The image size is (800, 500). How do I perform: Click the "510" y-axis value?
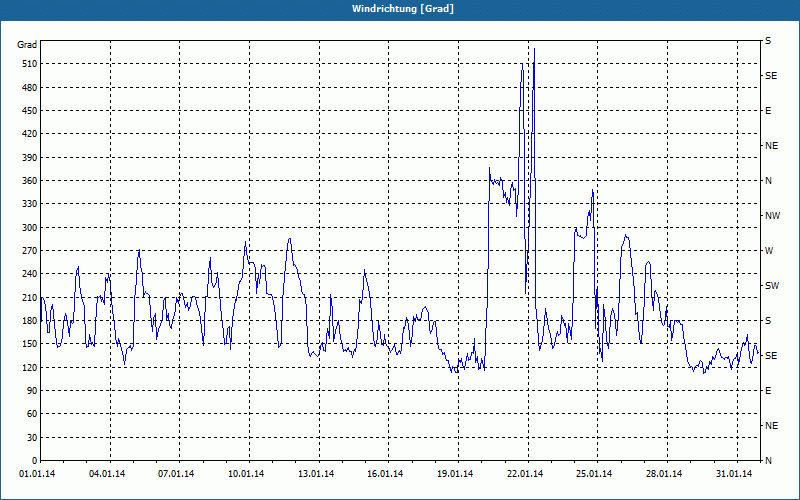click(x=31, y=64)
